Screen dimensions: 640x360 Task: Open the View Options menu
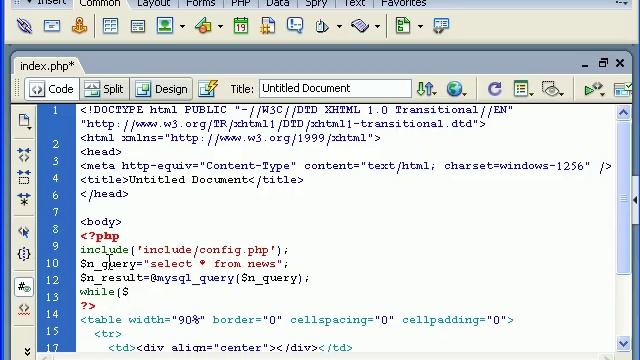pos(524,89)
